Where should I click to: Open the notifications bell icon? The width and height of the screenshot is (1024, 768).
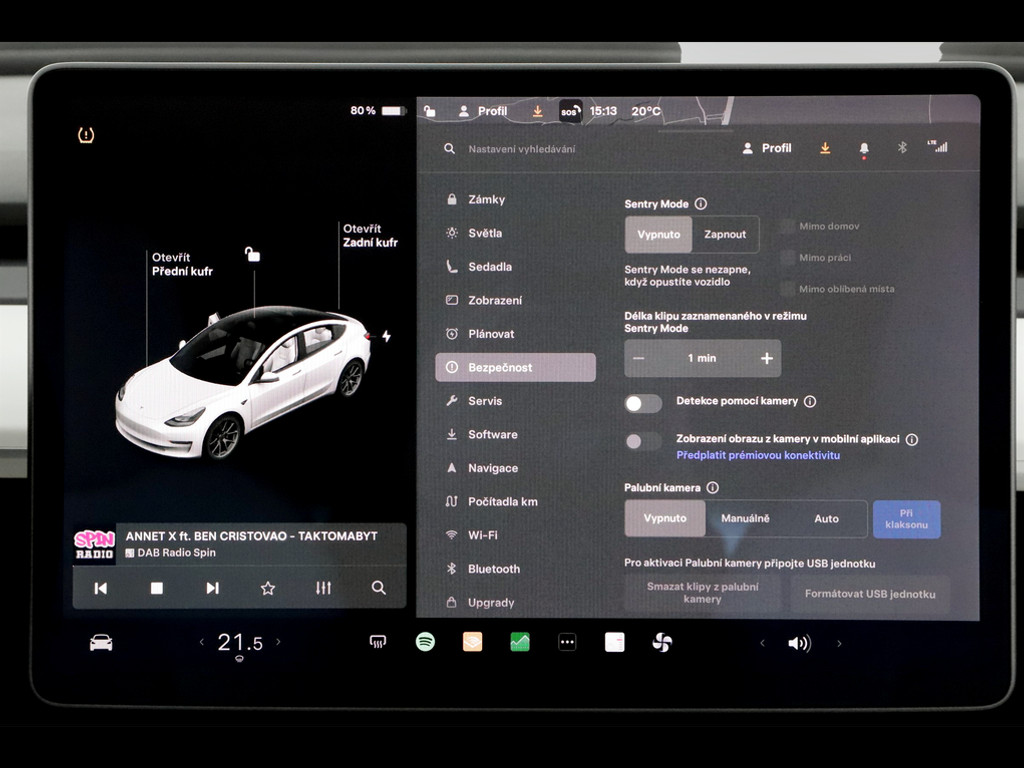point(864,149)
